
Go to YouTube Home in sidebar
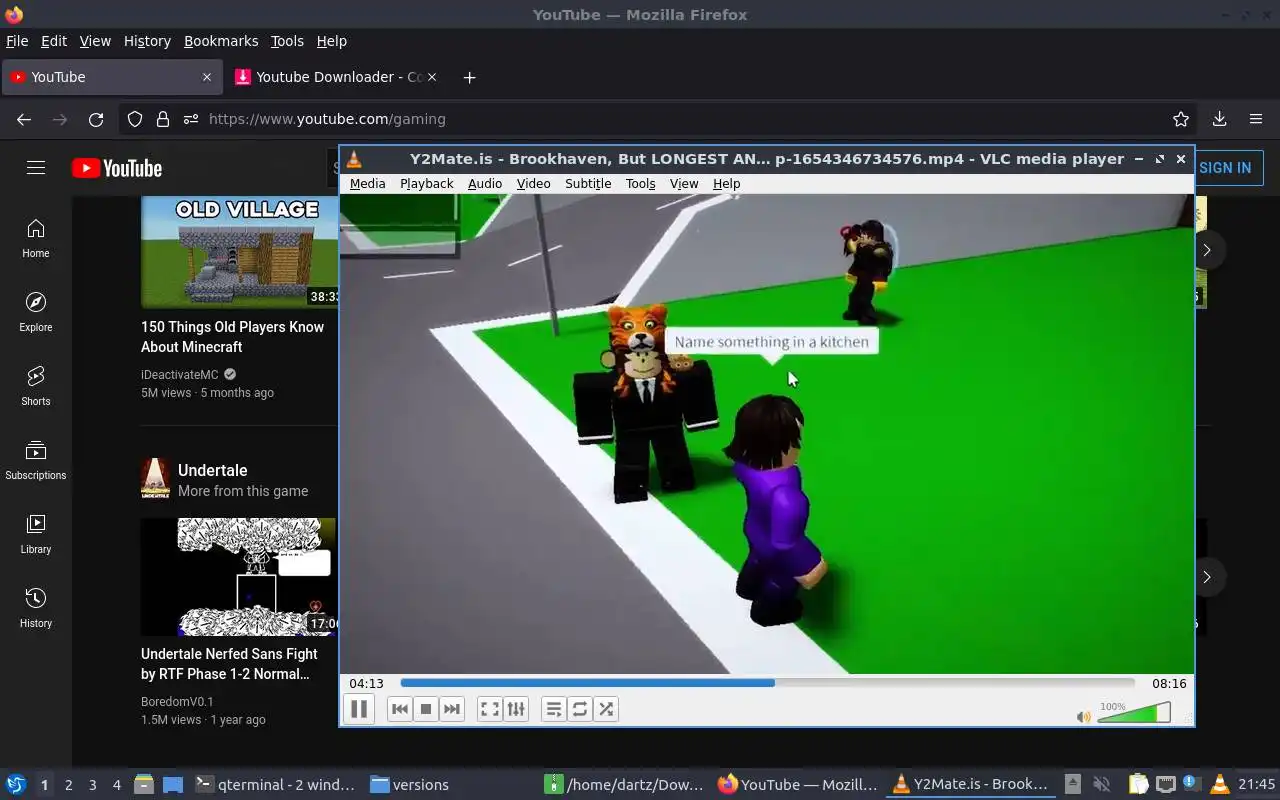(36, 239)
